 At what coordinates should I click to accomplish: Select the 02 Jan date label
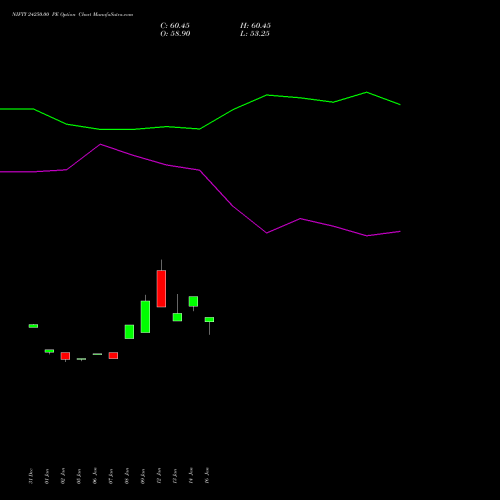click(63, 476)
